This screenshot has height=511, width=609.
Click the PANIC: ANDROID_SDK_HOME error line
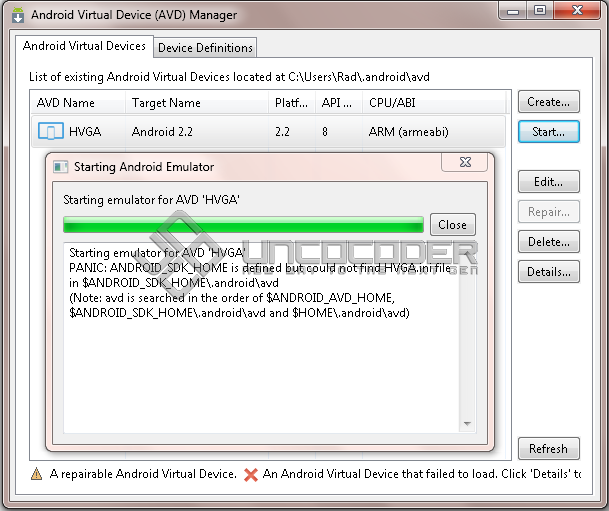click(260, 268)
